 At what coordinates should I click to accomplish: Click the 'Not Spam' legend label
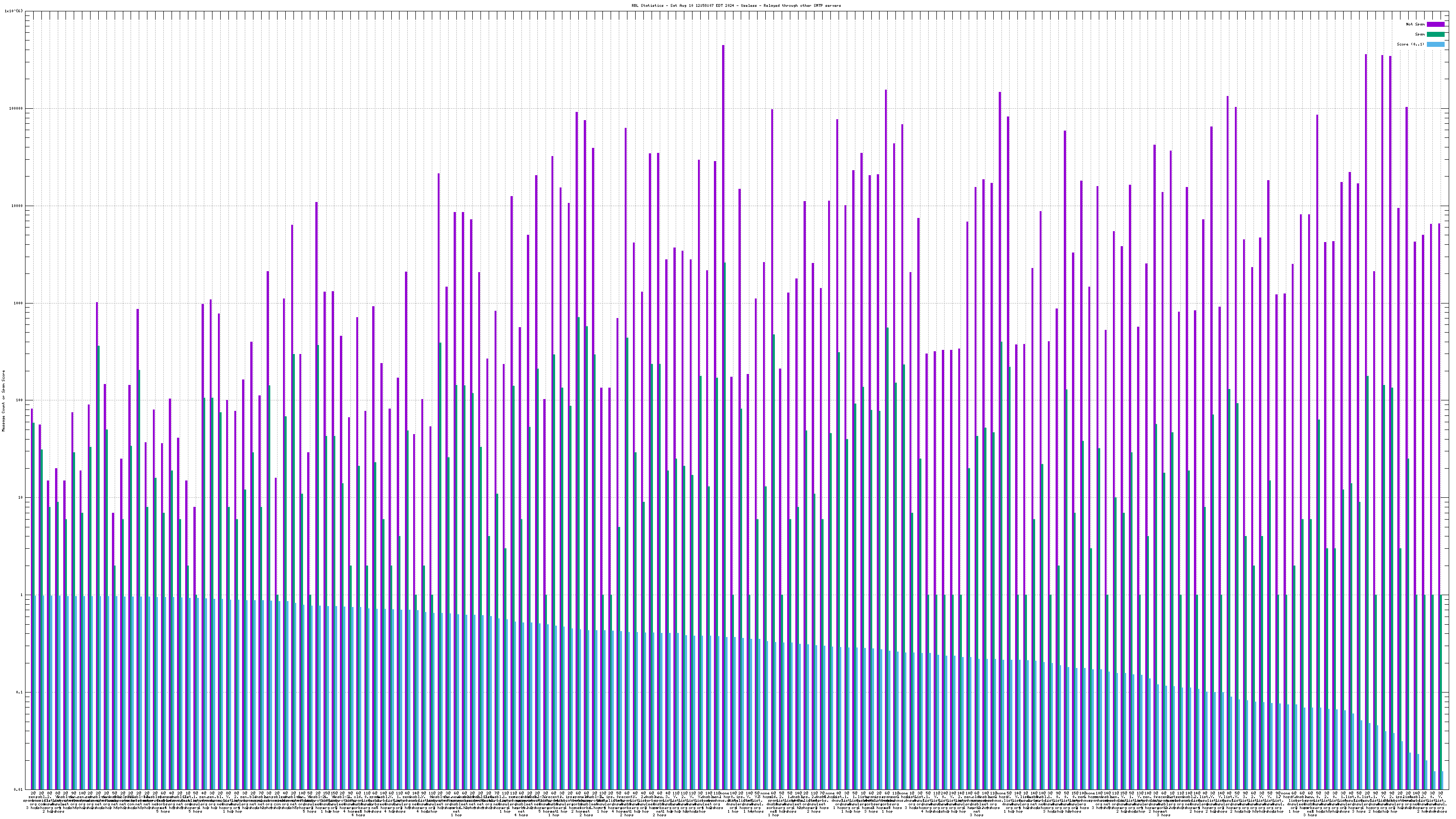click(x=1416, y=24)
